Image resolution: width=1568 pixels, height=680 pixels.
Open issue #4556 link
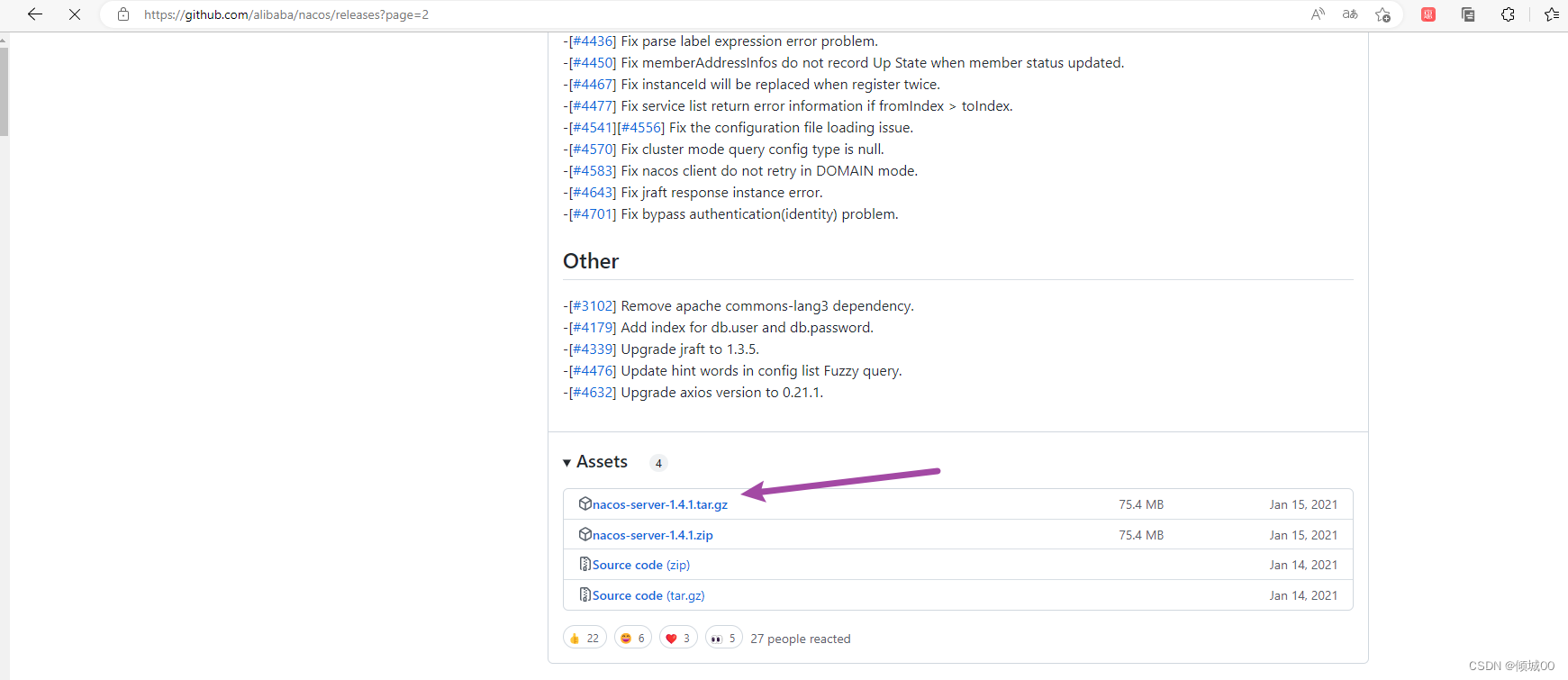click(641, 128)
